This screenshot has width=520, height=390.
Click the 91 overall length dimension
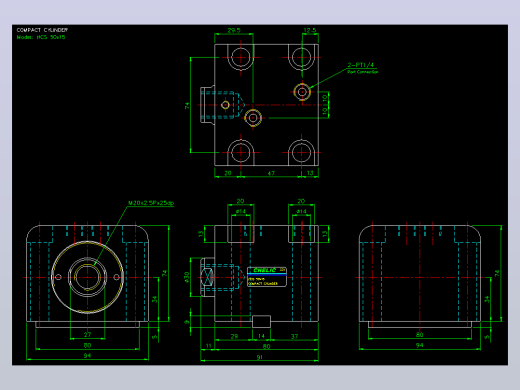click(x=260, y=357)
